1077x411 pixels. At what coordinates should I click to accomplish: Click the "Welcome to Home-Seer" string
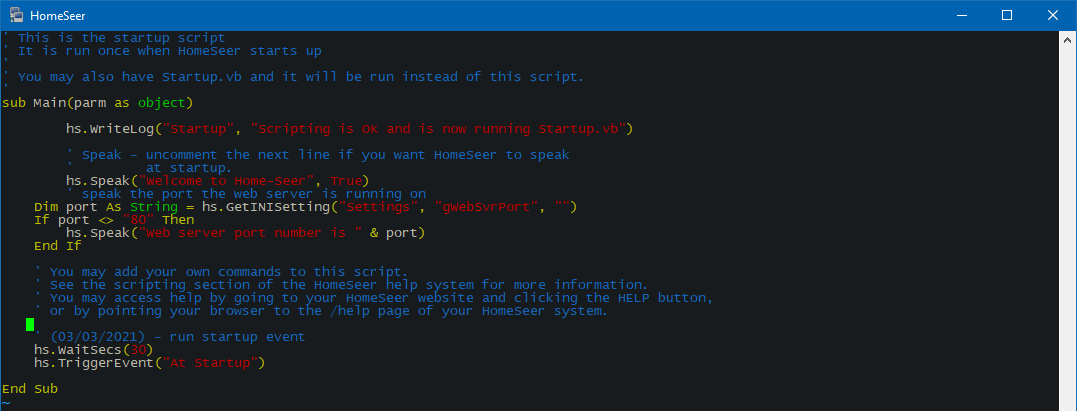pos(227,181)
